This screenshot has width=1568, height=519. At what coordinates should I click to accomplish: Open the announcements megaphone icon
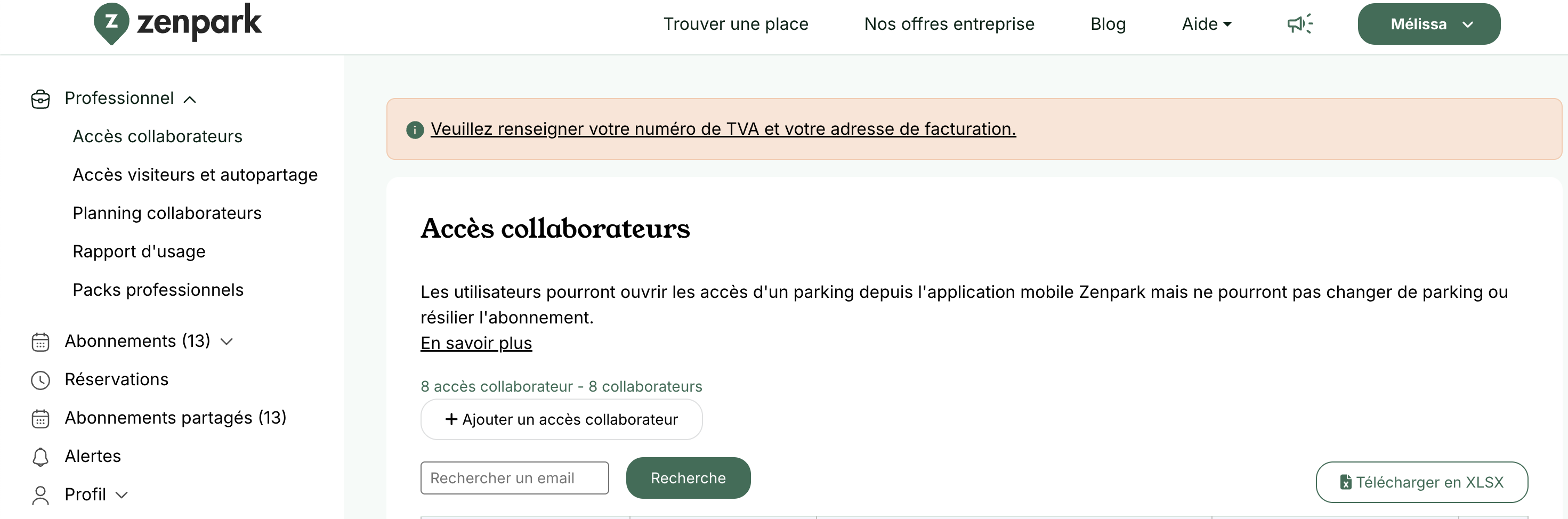point(1299,25)
